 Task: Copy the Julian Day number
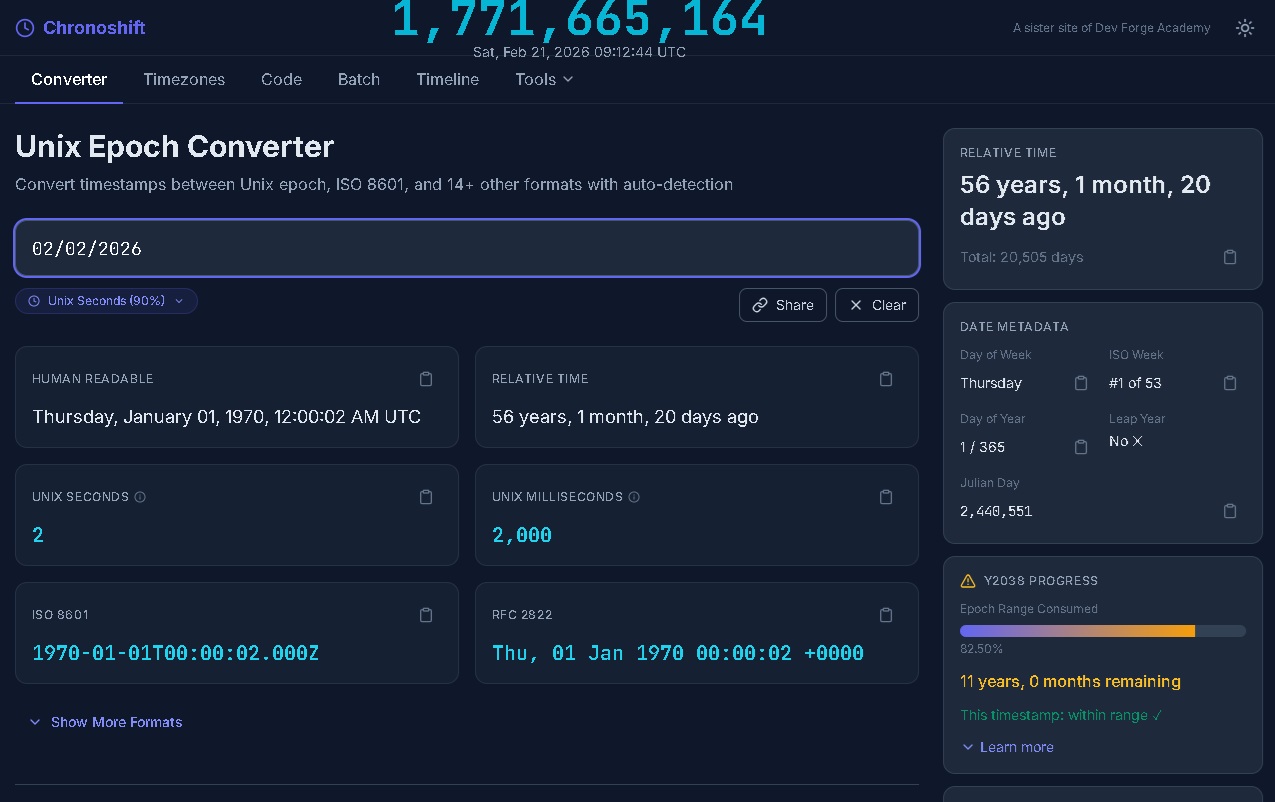(1230, 511)
